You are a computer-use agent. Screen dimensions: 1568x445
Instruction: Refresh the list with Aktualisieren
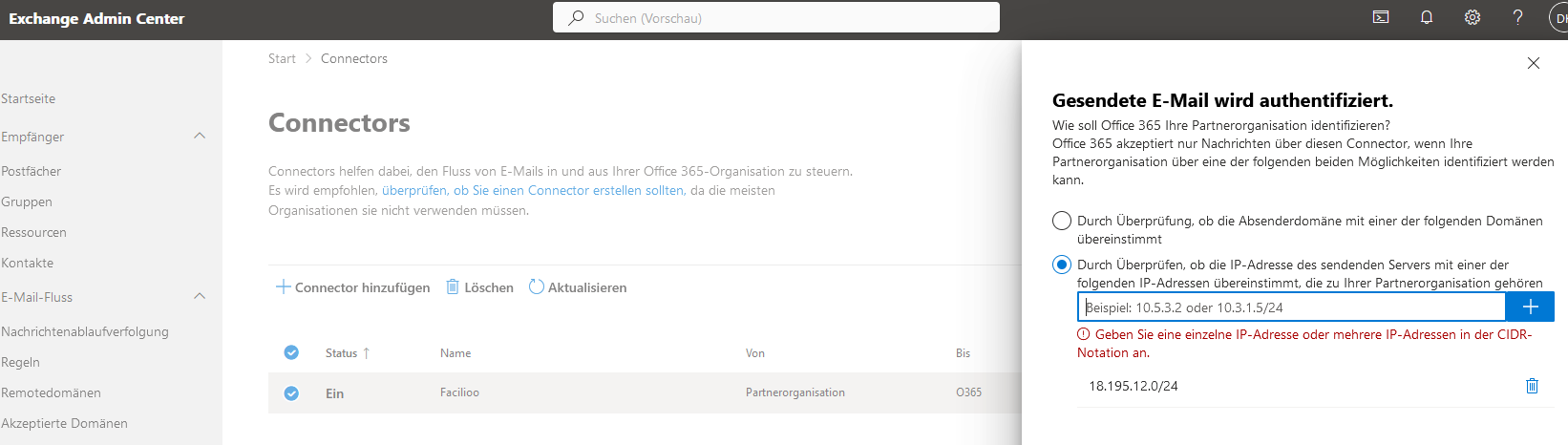(x=578, y=287)
